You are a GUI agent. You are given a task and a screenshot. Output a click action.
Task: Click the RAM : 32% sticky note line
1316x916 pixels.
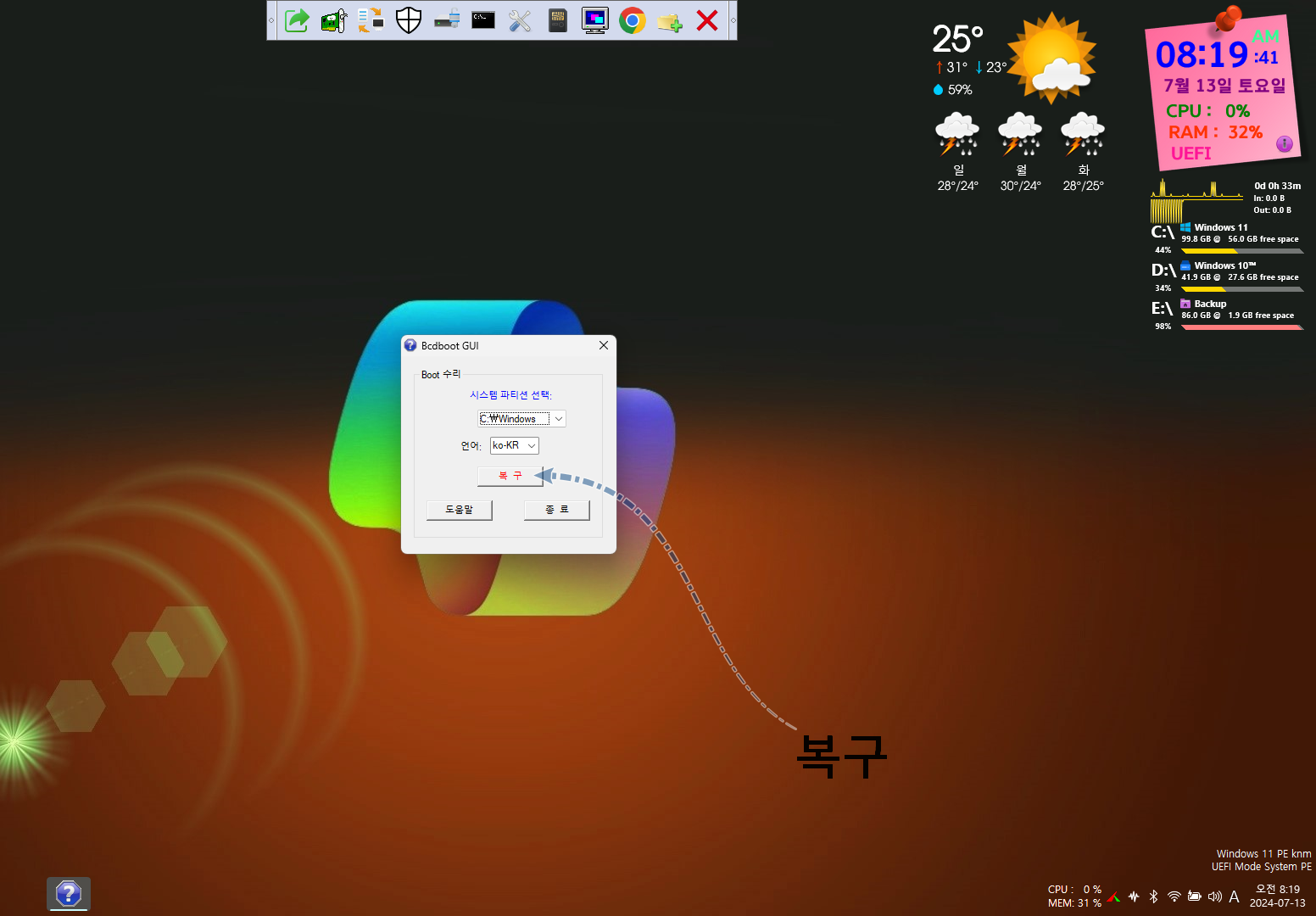point(1215,132)
